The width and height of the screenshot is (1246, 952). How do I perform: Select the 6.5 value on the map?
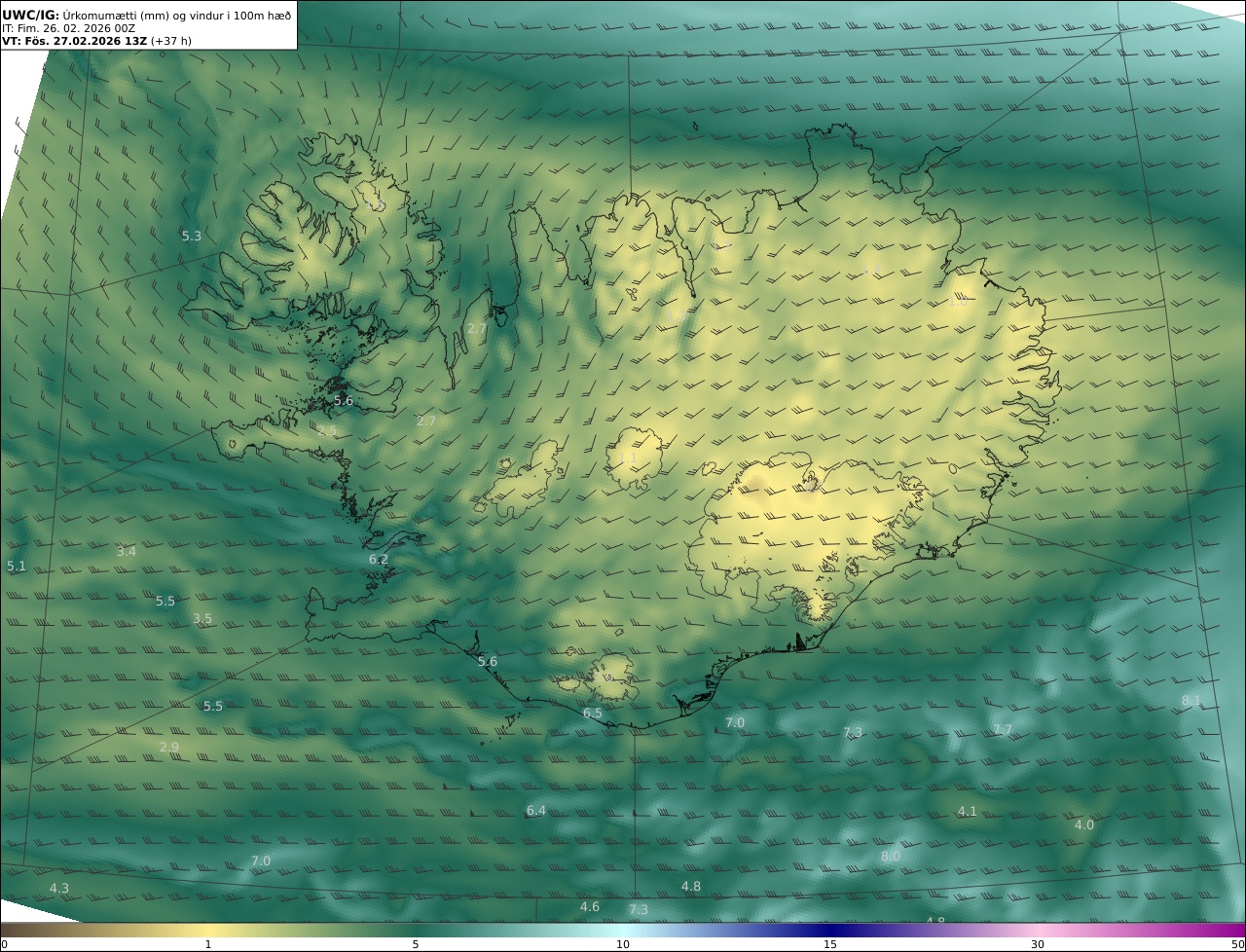tap(593, 714)
